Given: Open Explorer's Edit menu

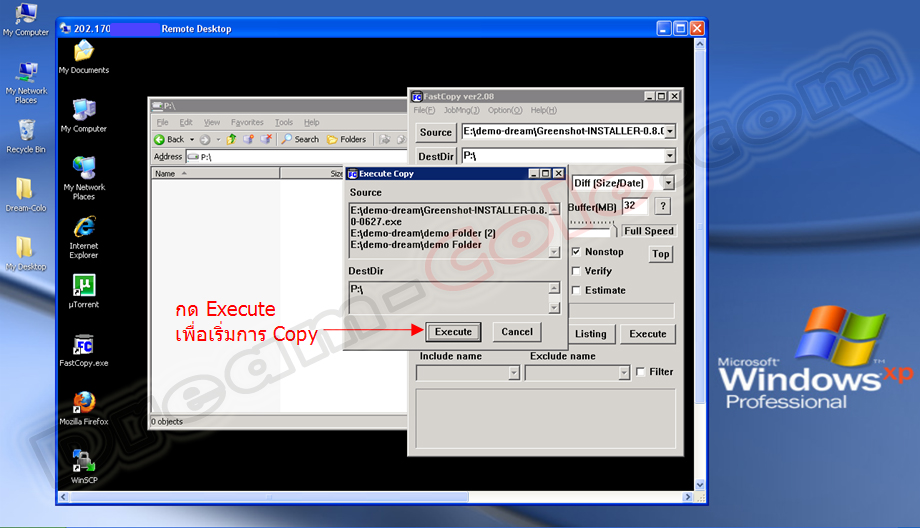Looking at the screenshot, I should click(185, 123).
